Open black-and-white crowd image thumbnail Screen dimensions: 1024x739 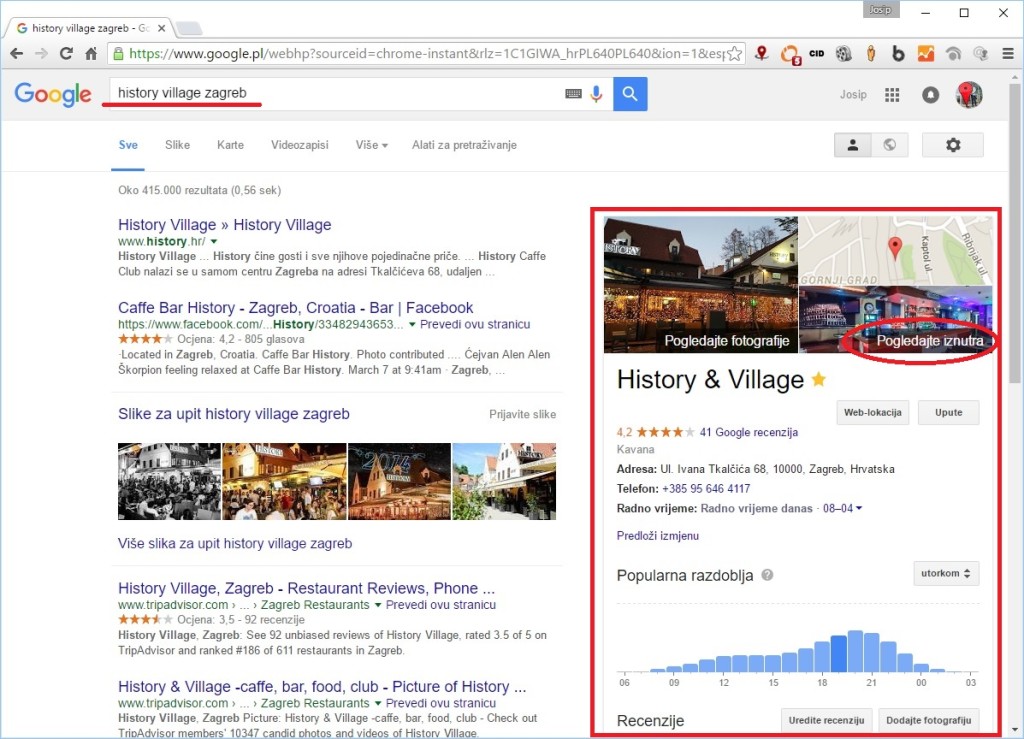point(169,481)
